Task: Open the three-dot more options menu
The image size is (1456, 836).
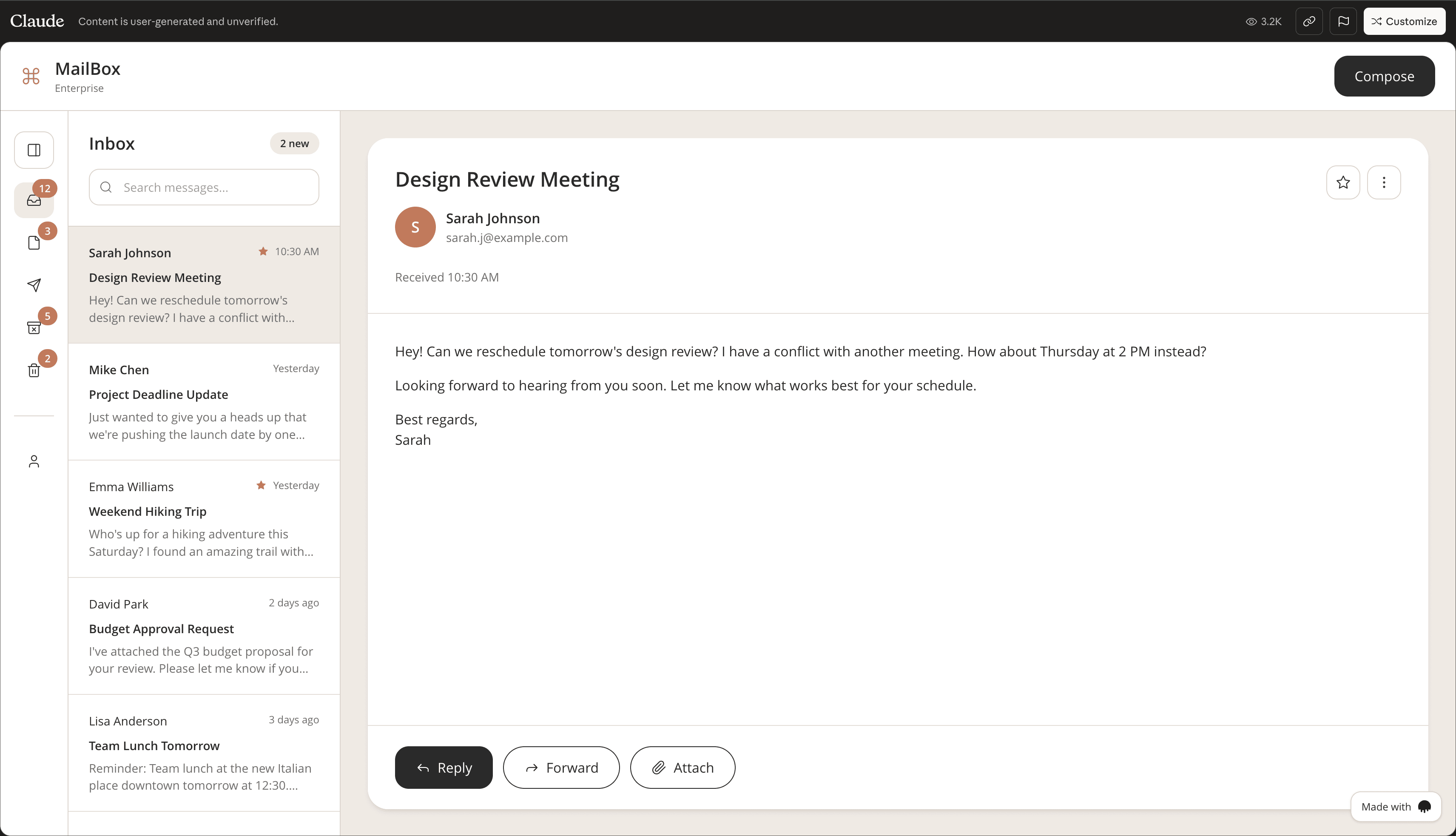Action: pos(1384,182)
